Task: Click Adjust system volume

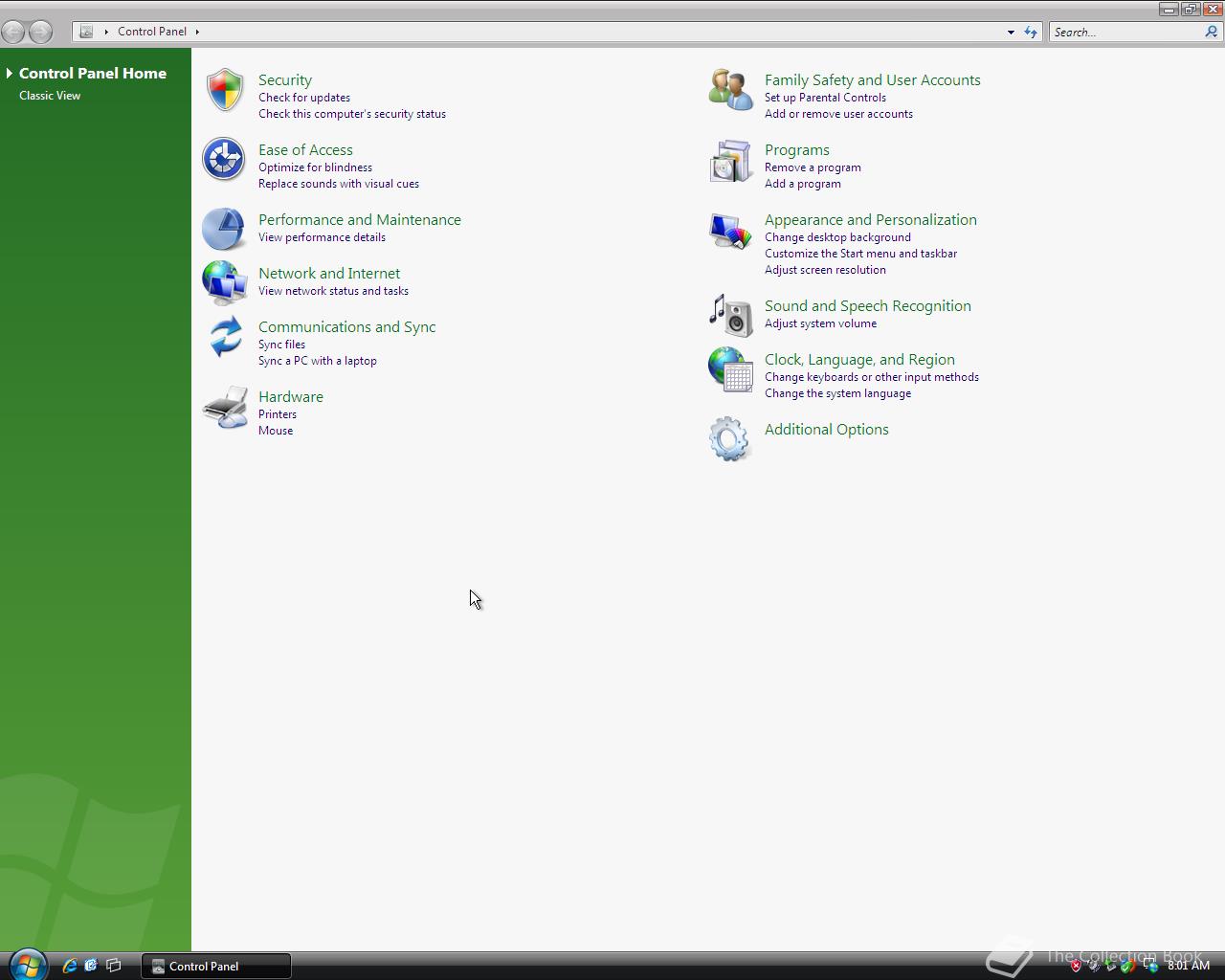Action: (820, 323)
